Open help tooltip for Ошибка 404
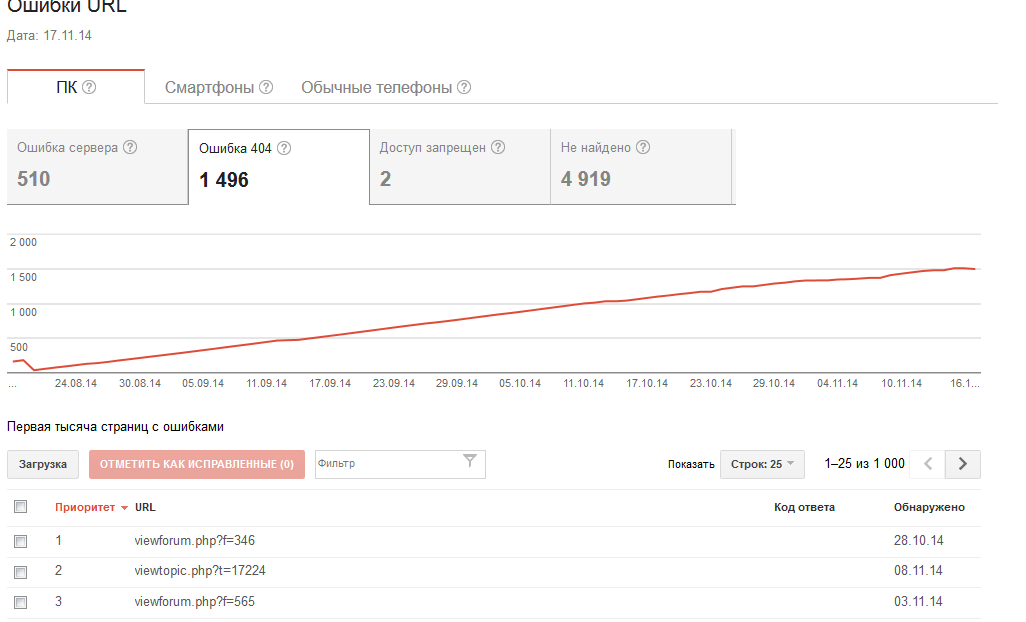The height and width of the screenshot is (622, 1026). pos(284,148)
